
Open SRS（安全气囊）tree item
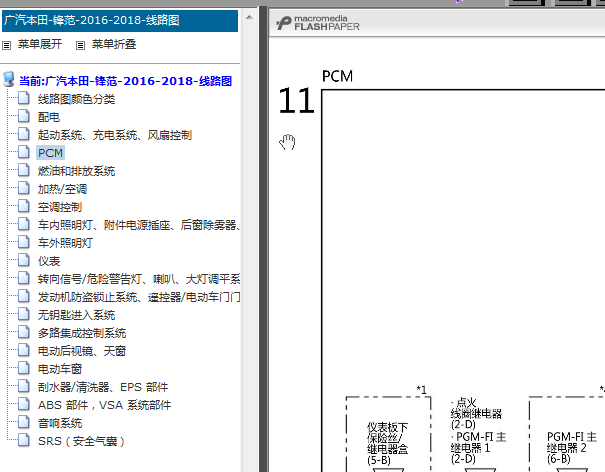(x=81, y=441)
